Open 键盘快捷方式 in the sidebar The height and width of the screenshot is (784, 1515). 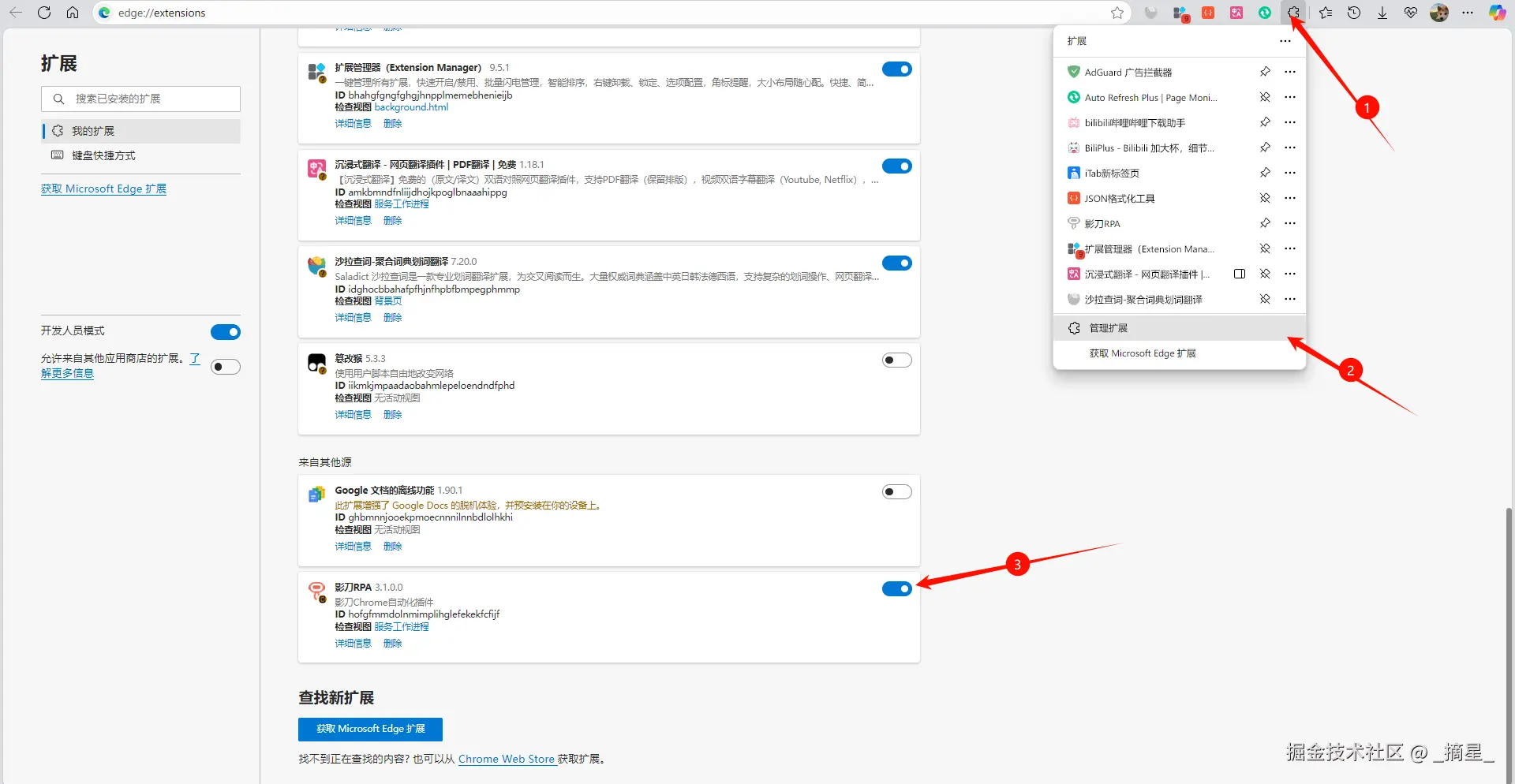point(141,155)
